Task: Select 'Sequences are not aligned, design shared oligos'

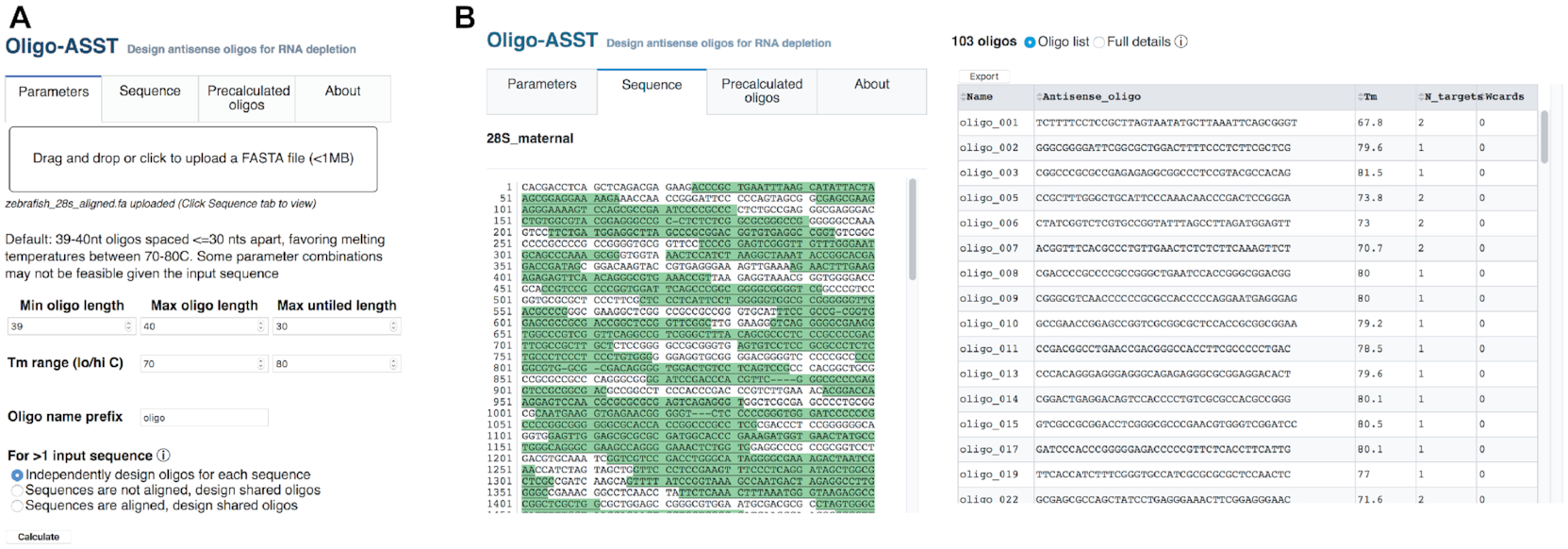Action: pos(17,491)
